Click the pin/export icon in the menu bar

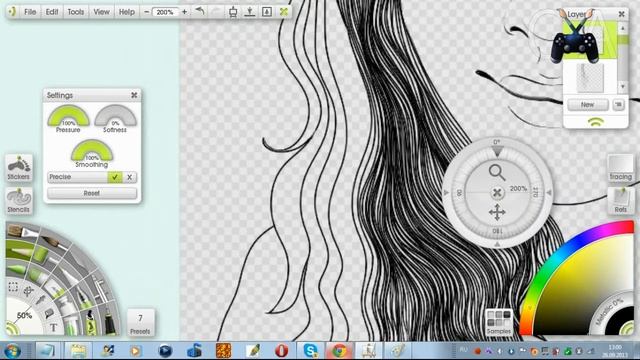(250, 12)
